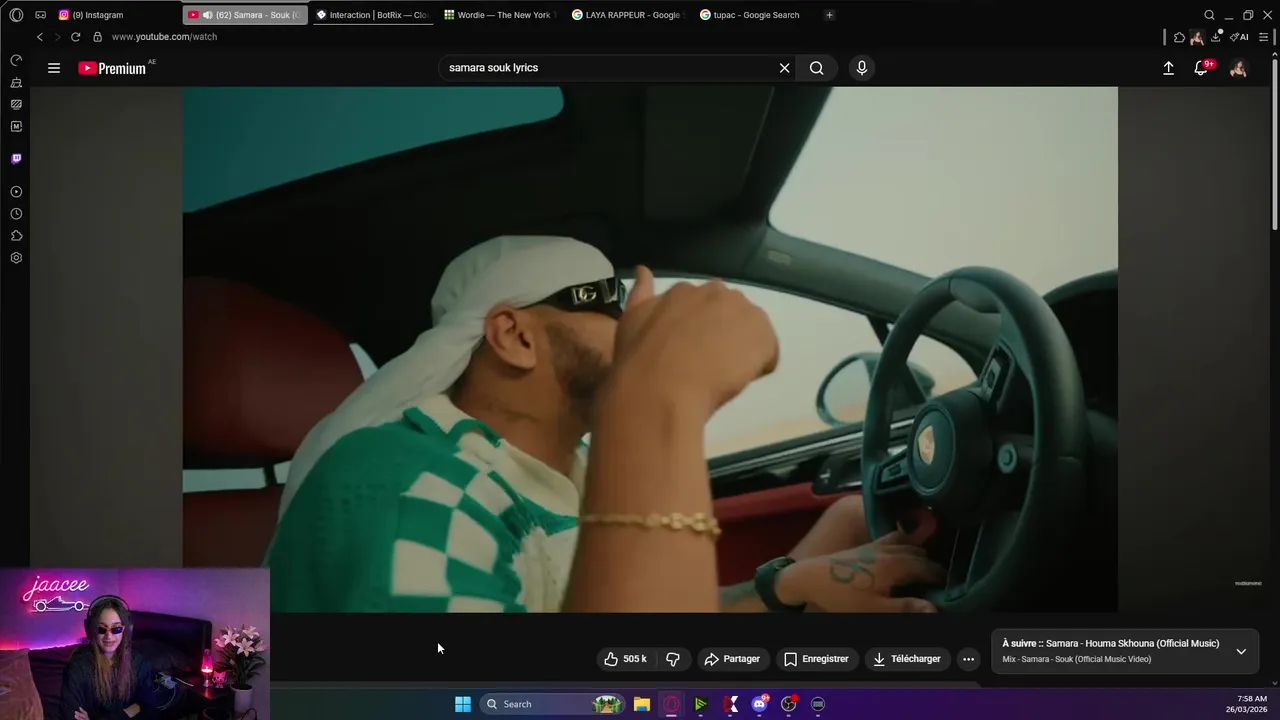Click the Partager share button

[732, 659]
